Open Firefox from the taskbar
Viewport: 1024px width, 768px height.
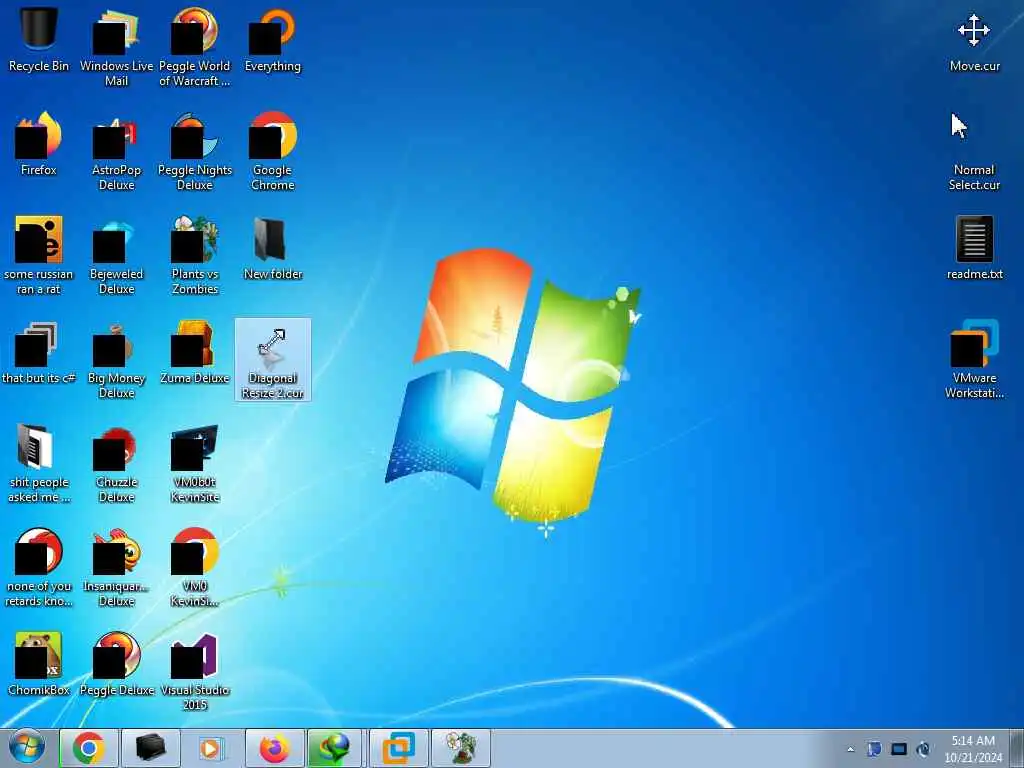click(274, 748)
